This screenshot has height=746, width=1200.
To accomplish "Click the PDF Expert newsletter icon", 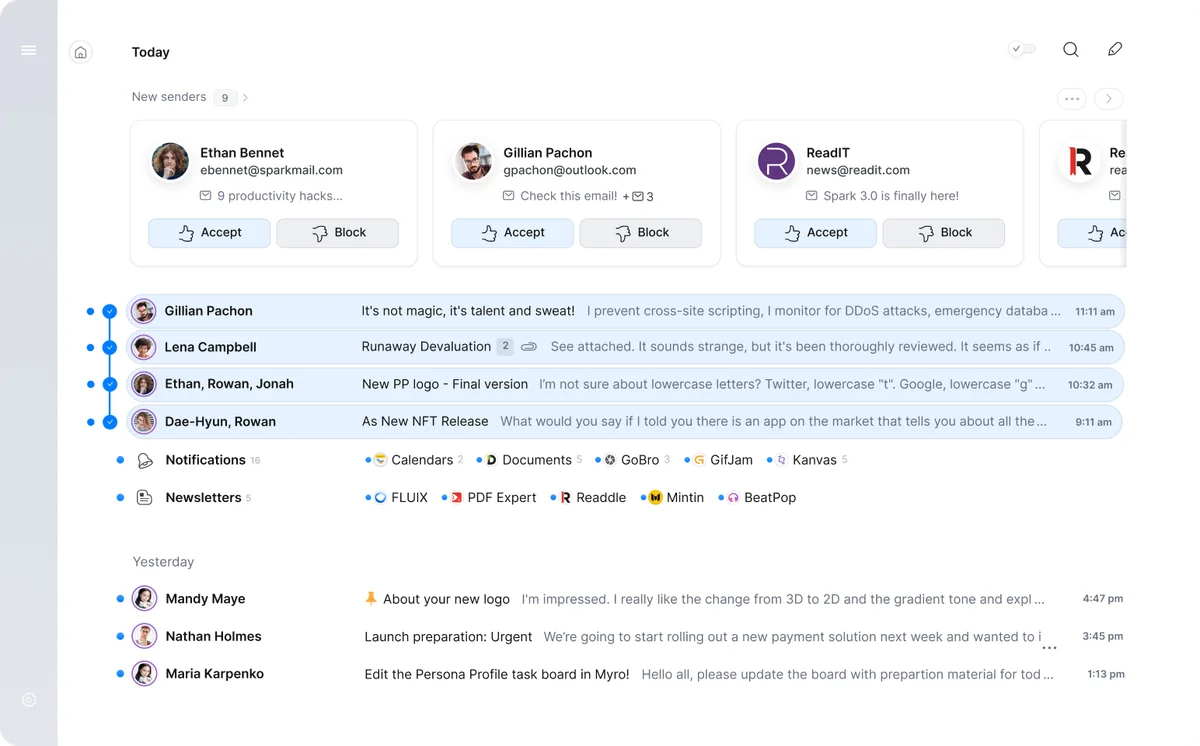I will pyautogui.click(x=455, y=497).
